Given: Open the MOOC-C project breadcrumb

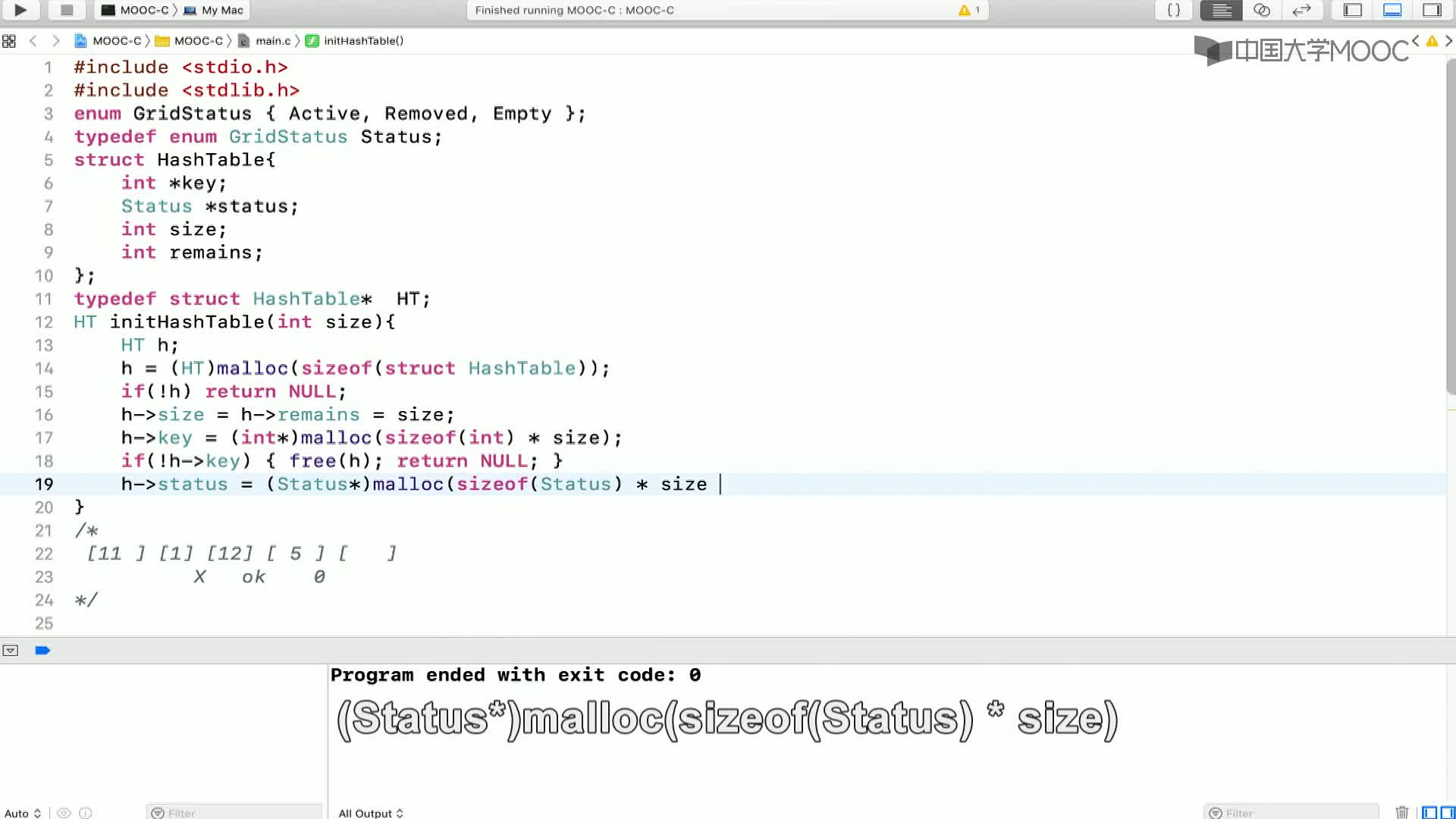Looking at the screenshot, I should coord(108,41).
